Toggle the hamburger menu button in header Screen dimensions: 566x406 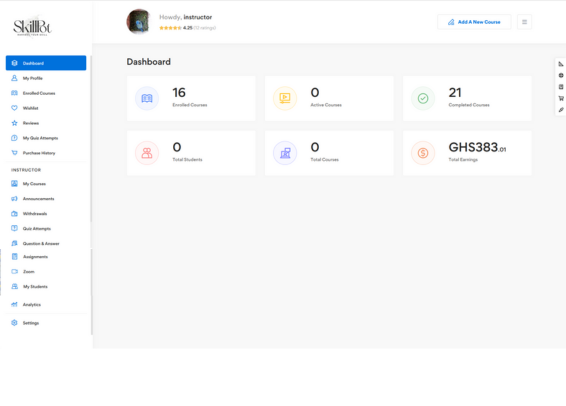click(x=524, y=22)
